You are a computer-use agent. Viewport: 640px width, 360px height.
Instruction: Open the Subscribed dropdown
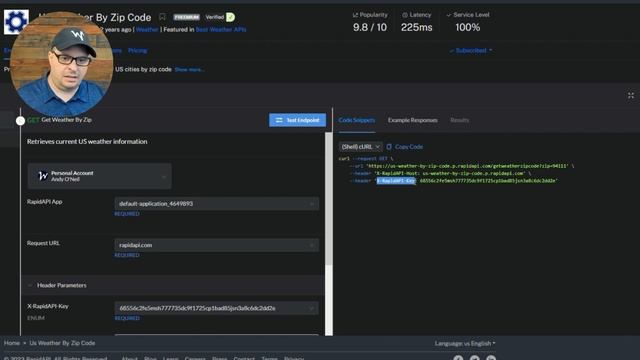pos(471,51)
